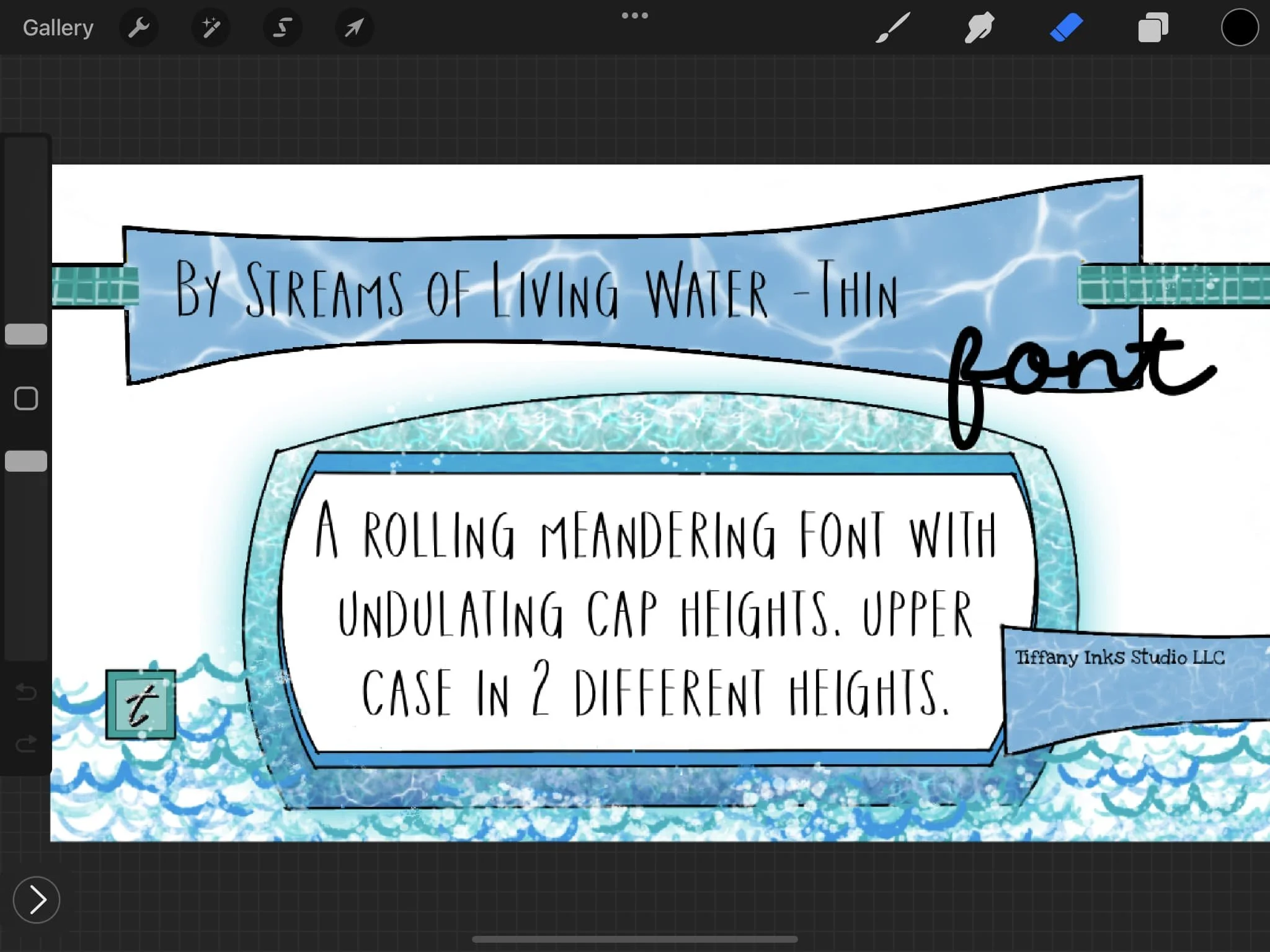Open the Layers panel
The height and width of the screenshot is (952, 1270).
[1153, 27]
